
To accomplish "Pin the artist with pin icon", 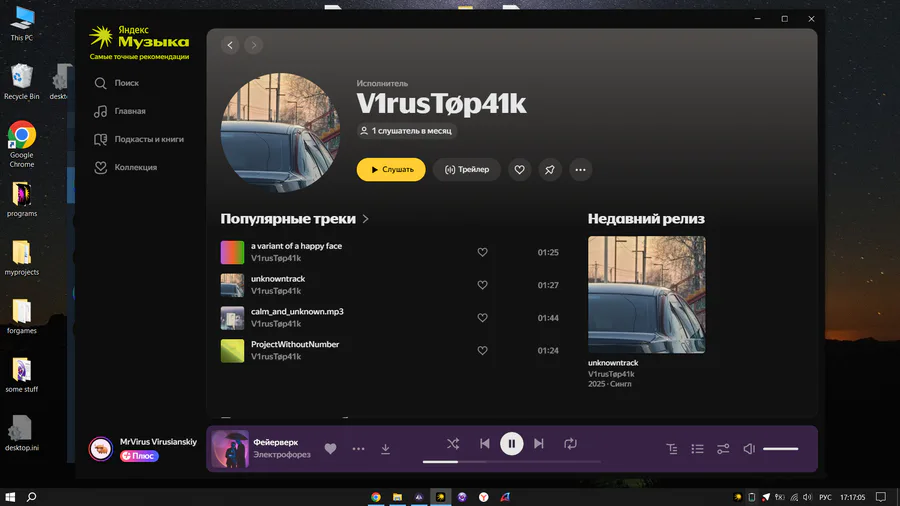I will tap(550, 170).
